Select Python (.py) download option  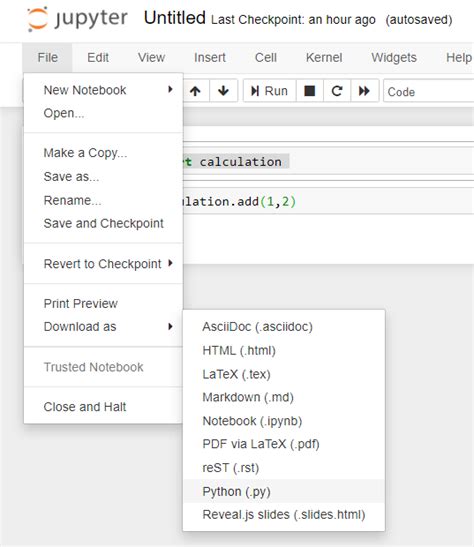[284, 491]
